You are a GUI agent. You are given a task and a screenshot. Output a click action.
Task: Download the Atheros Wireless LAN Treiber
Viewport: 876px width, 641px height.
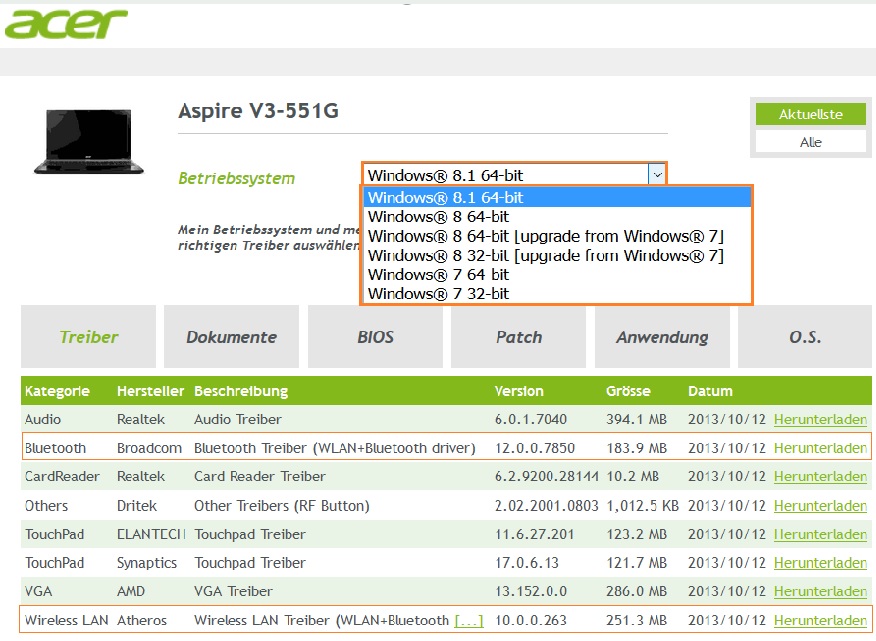(x=820, y=620)
